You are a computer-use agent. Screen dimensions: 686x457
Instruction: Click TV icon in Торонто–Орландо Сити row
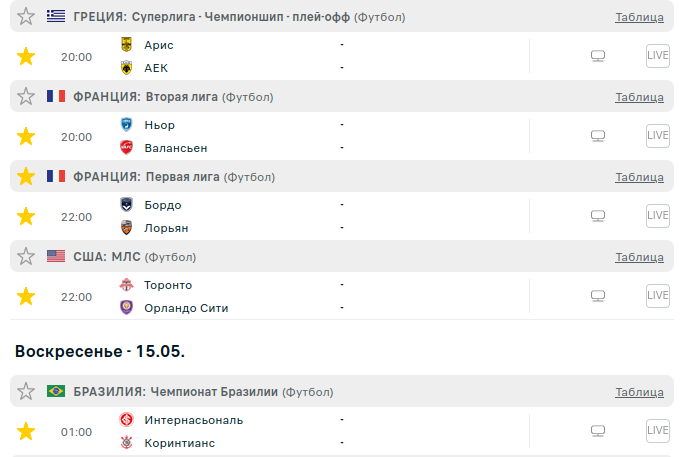pos(598,296)
